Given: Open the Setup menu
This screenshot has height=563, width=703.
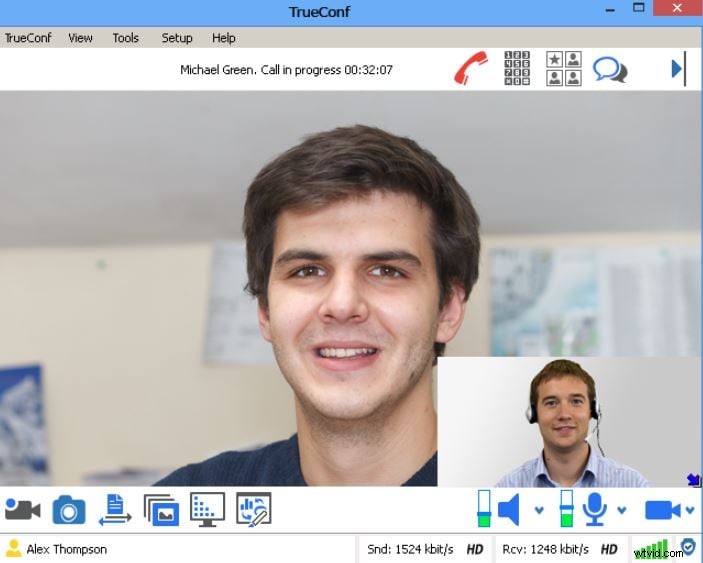Looking at the screenshot, I should tap(177, 38).
